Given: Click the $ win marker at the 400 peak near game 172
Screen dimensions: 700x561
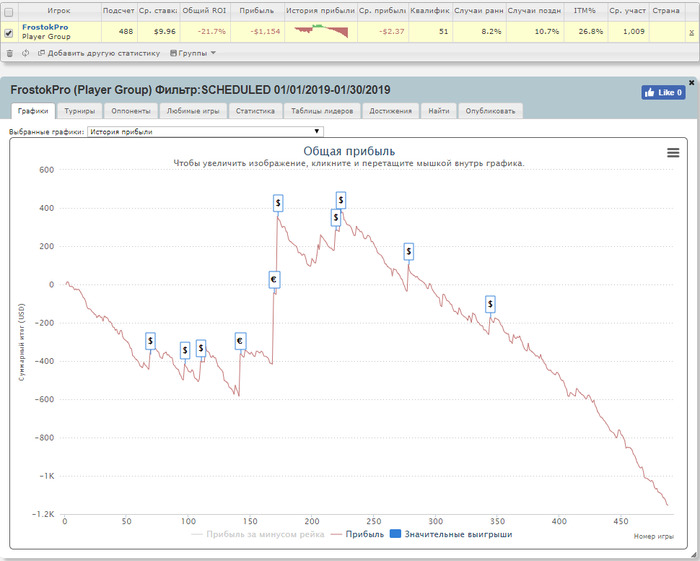Looking at the screenshot, I should (x=278, y=204).
